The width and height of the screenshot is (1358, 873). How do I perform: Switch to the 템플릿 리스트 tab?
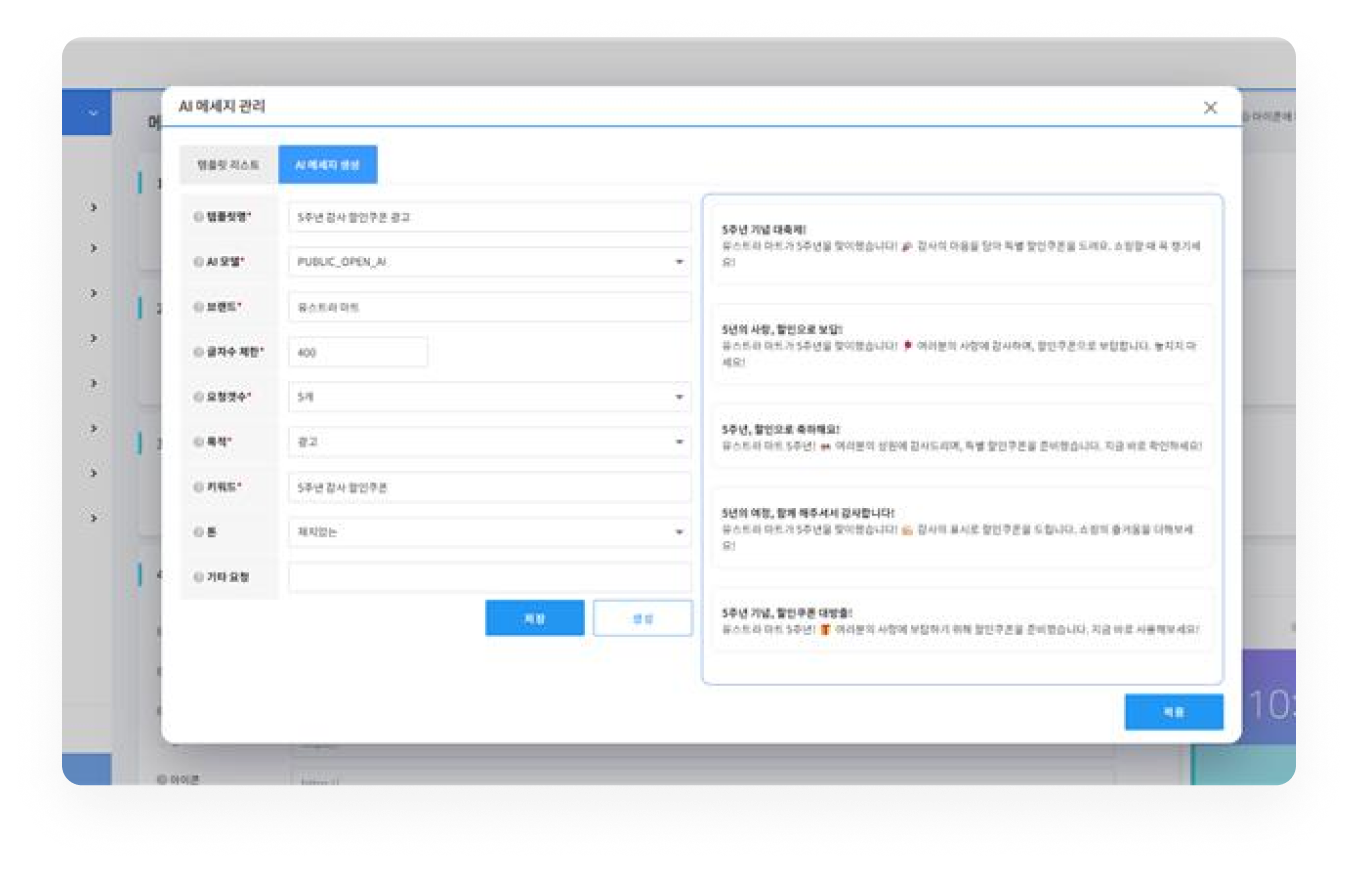pos(228,164)
